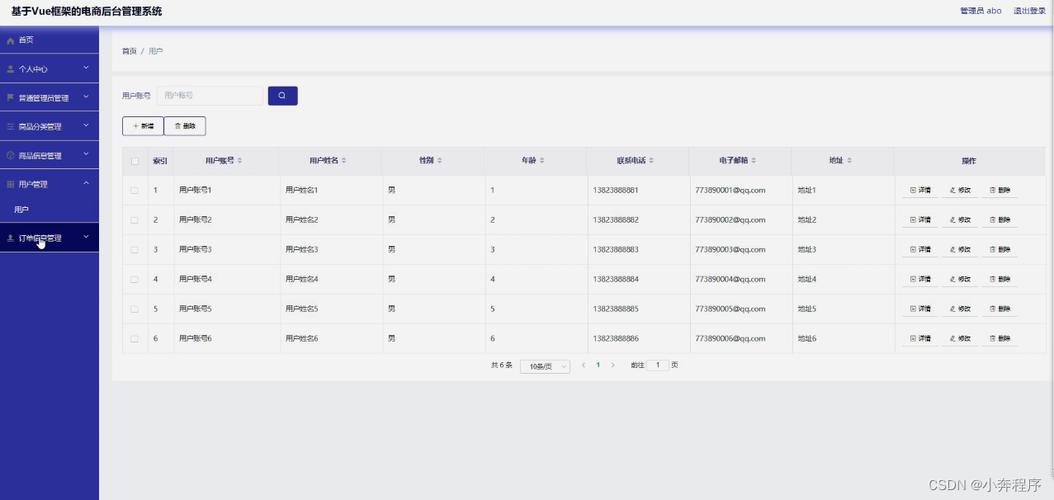The height and width of the screenshot is (500, 1054).
Task: Sort by 用户账号 column arrows
Action: tap(240, 161)
